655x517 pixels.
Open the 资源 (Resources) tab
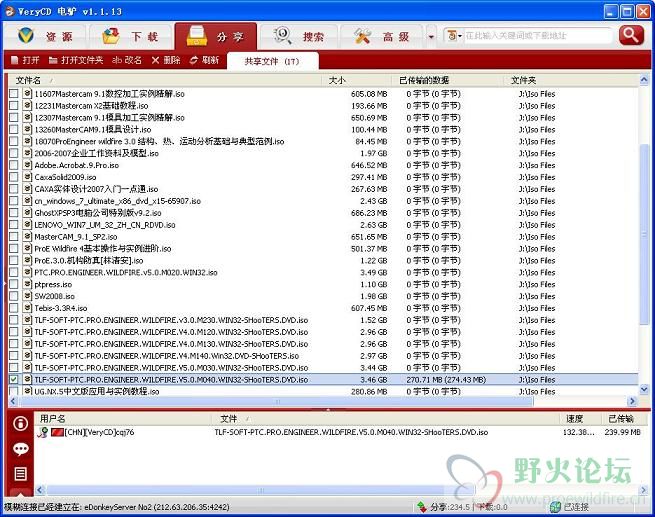(x=45, y=36)
